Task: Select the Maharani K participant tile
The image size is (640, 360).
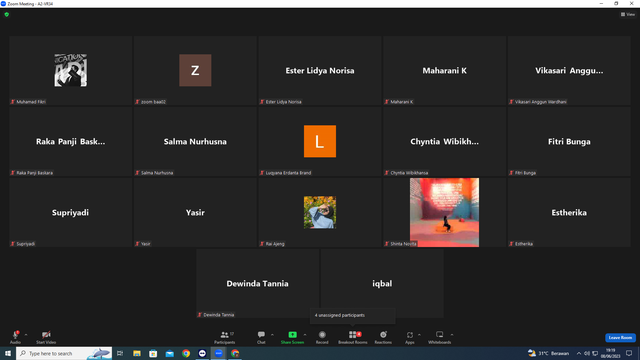Action: (444, 71)
